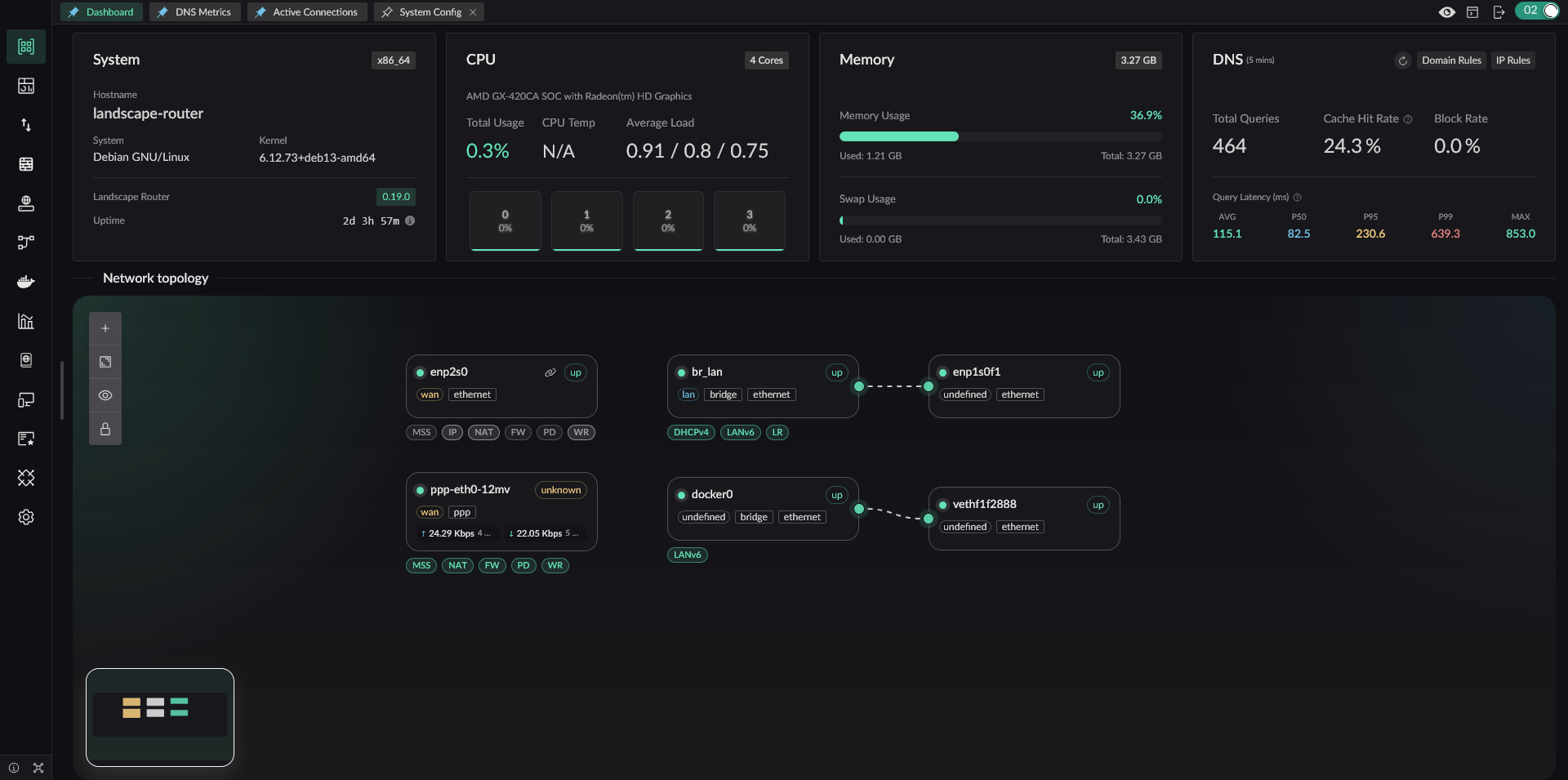Open the firewall brick-wall icon in sidebar
This screenshot has width=1568, height=780.
tap(26, 164)
